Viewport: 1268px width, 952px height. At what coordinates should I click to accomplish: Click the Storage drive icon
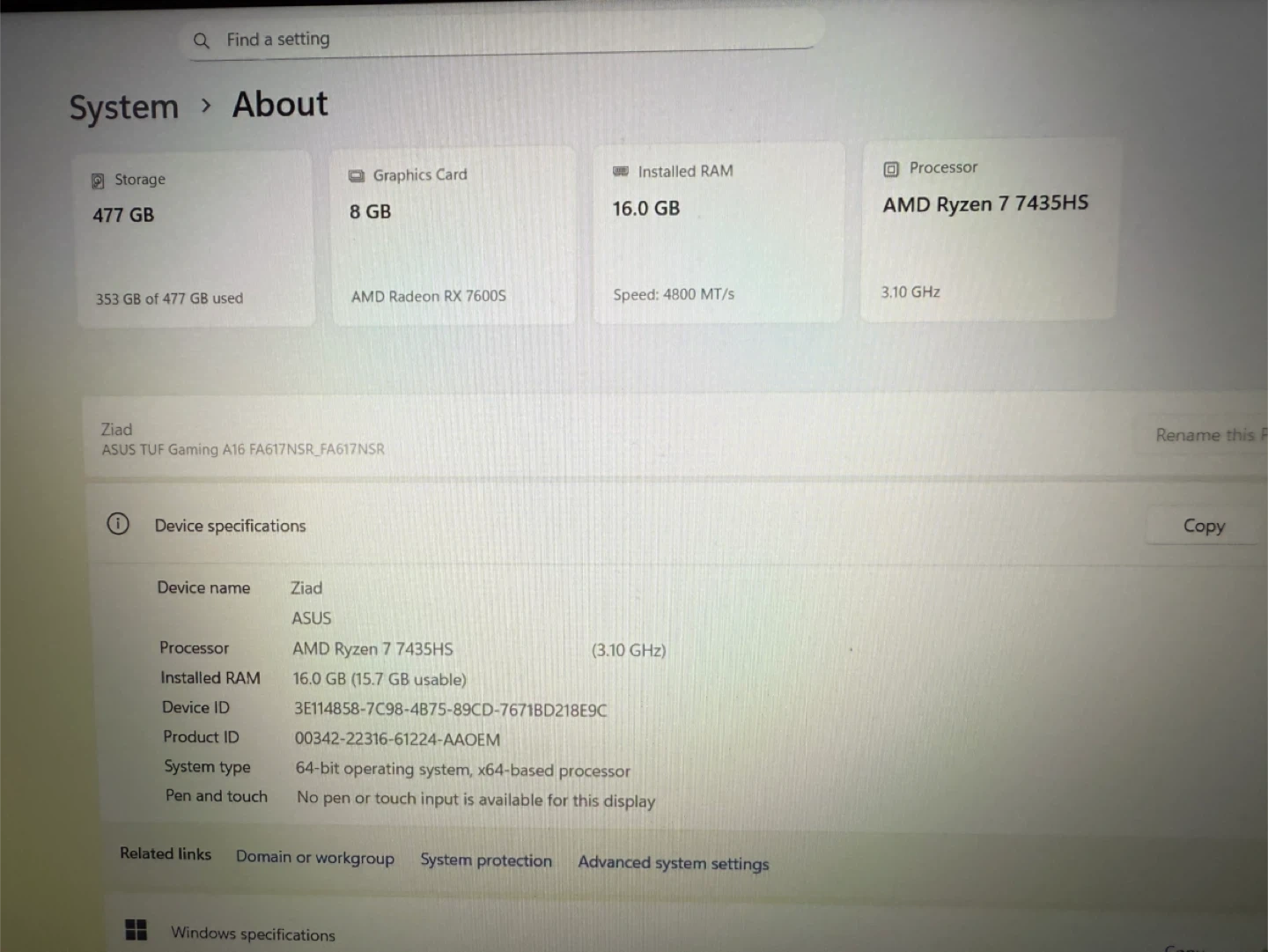pyautogui.click(x=98, y=181)
